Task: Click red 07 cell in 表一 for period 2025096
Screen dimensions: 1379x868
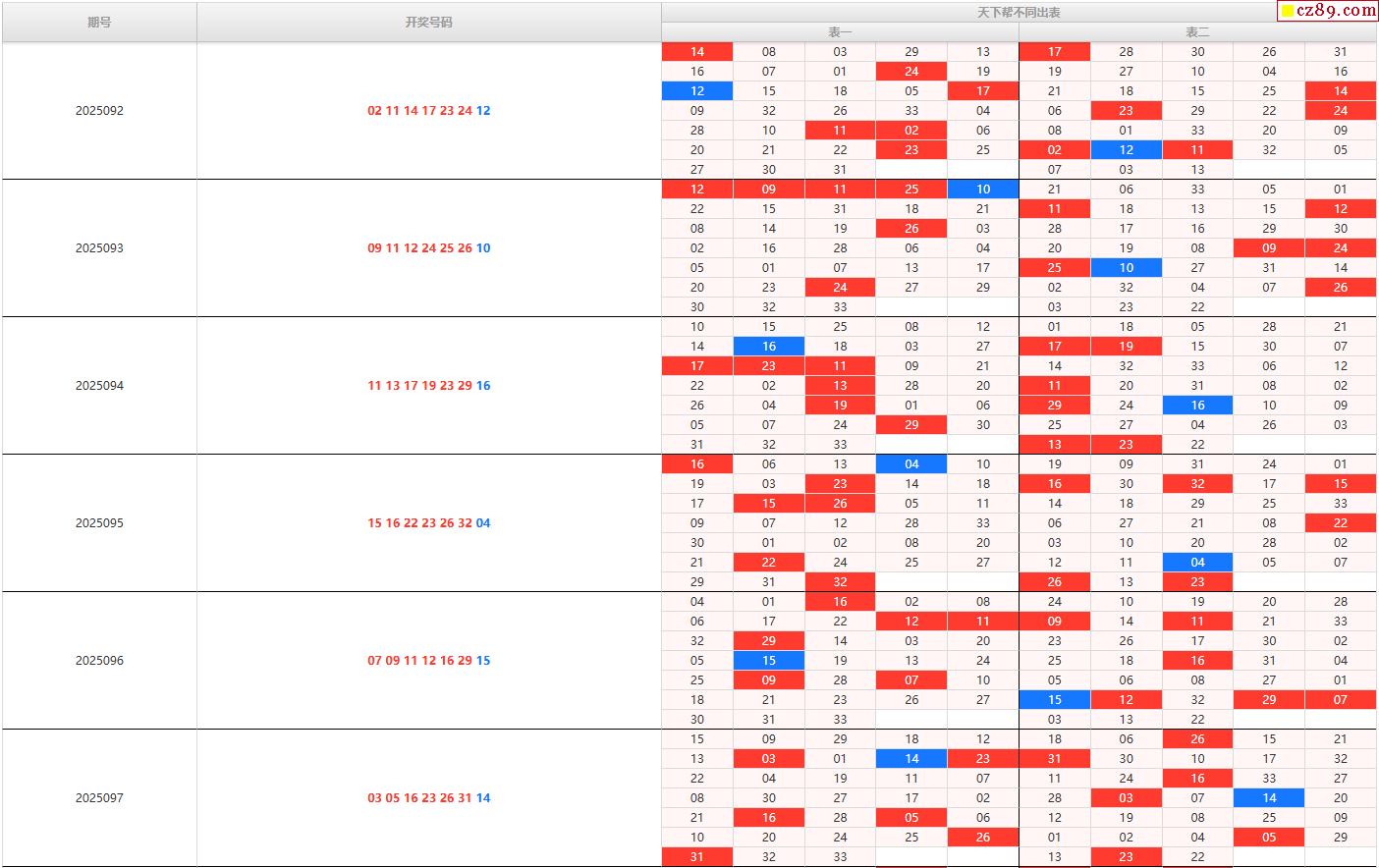Action: pos(911,680)
